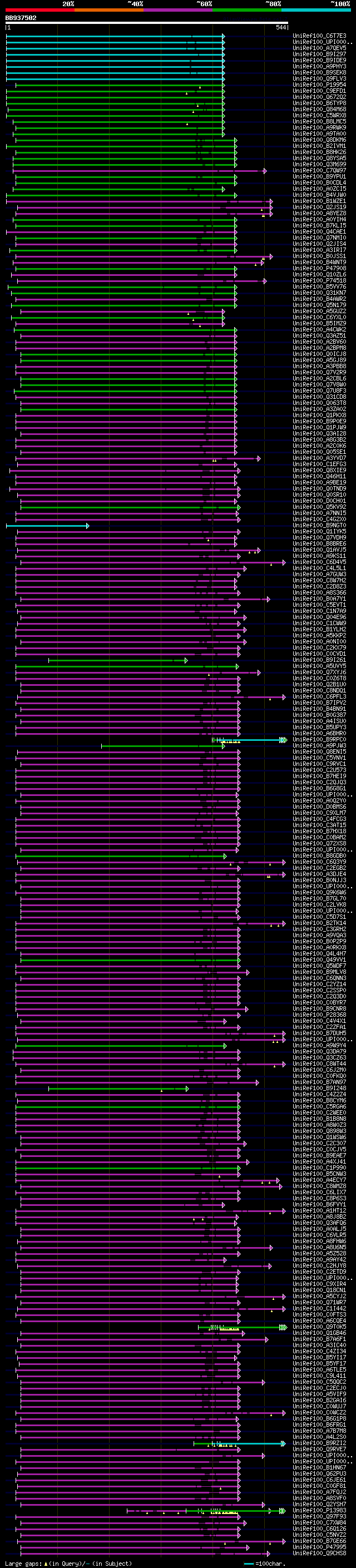Select hit label UniRef100_Q1IYK5
The width and height of the screenshot is (356, 1568).
[319, 531]
